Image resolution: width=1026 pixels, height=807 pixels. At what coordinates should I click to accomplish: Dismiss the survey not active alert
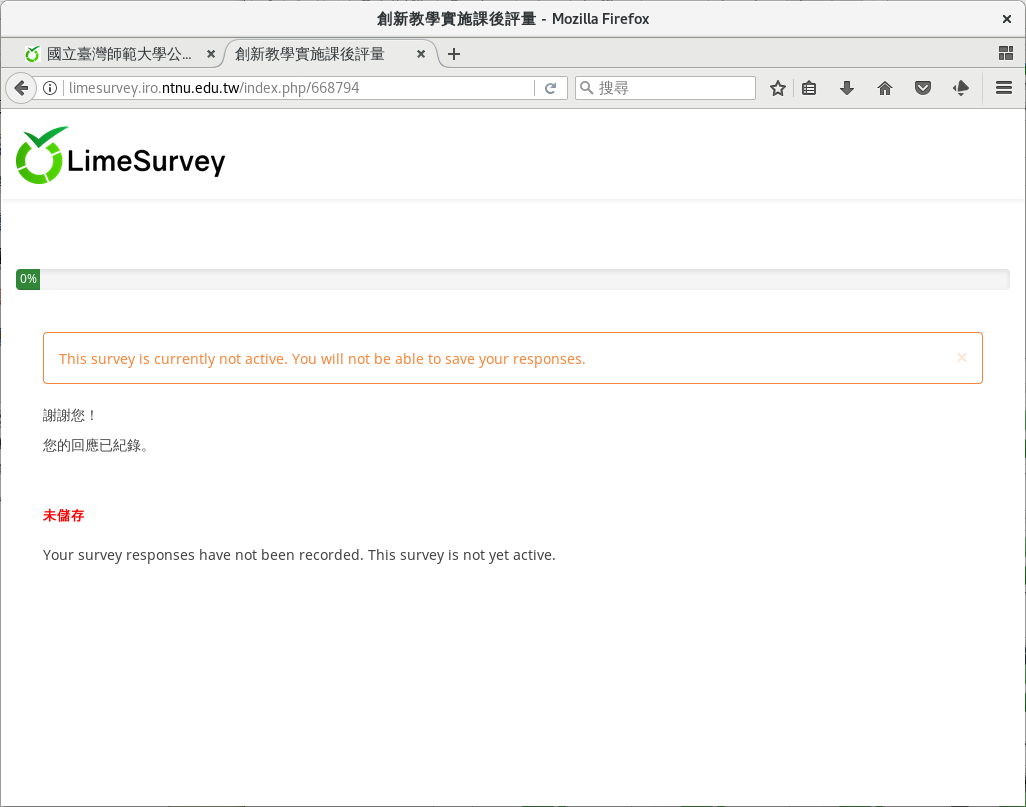click(x=961, y=357)
